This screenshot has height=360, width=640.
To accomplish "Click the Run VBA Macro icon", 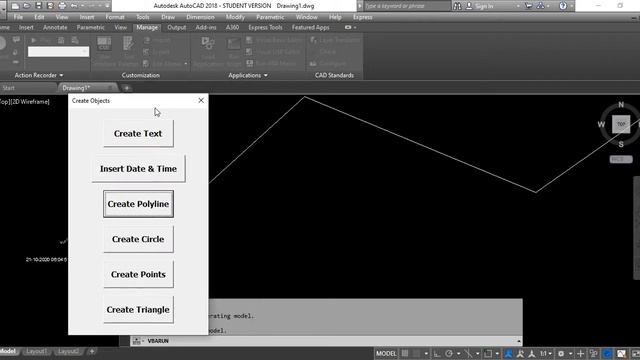I will tap(249, 63).
